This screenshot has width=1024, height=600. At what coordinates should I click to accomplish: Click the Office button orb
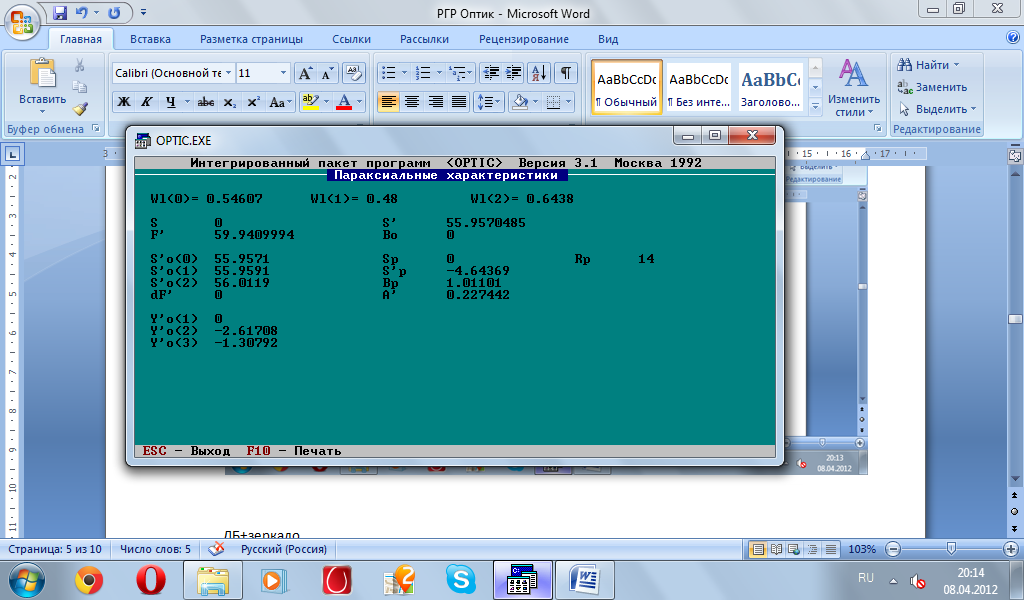click(22, 22)
